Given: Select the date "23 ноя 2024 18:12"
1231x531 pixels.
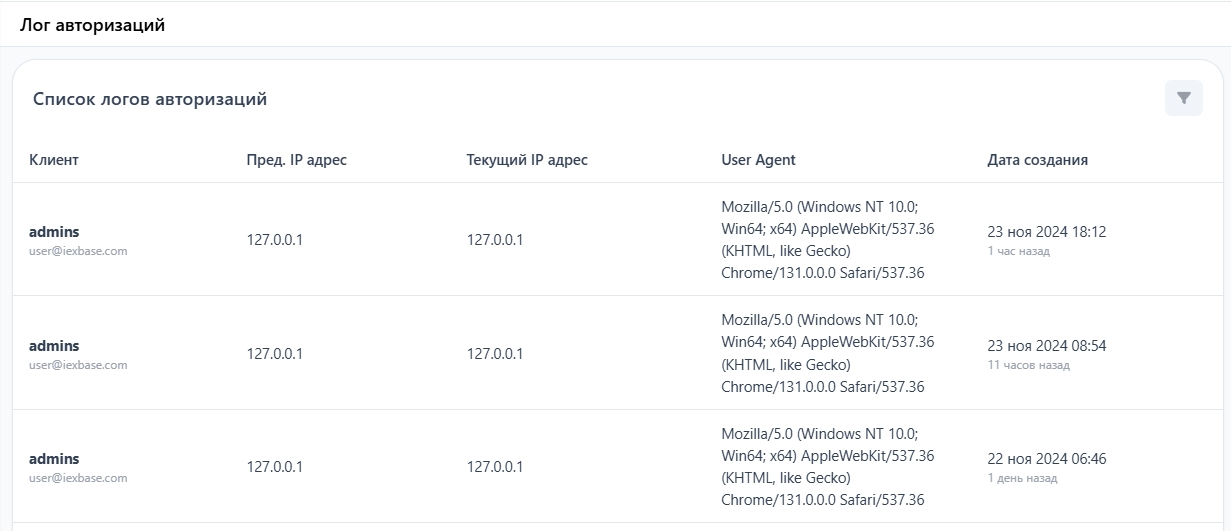Looking at the screenshot, I should pyautogui.click(x=1046, y=232).
